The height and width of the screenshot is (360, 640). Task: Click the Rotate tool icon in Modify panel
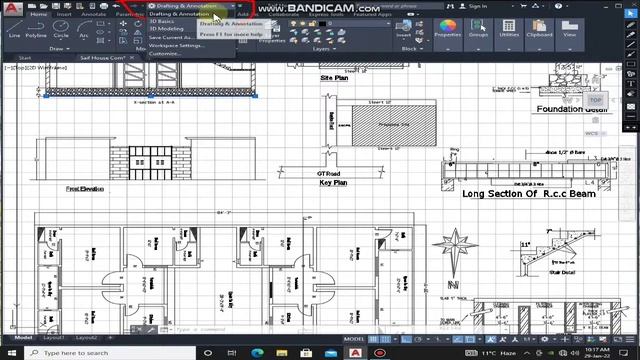coord(138,24)
